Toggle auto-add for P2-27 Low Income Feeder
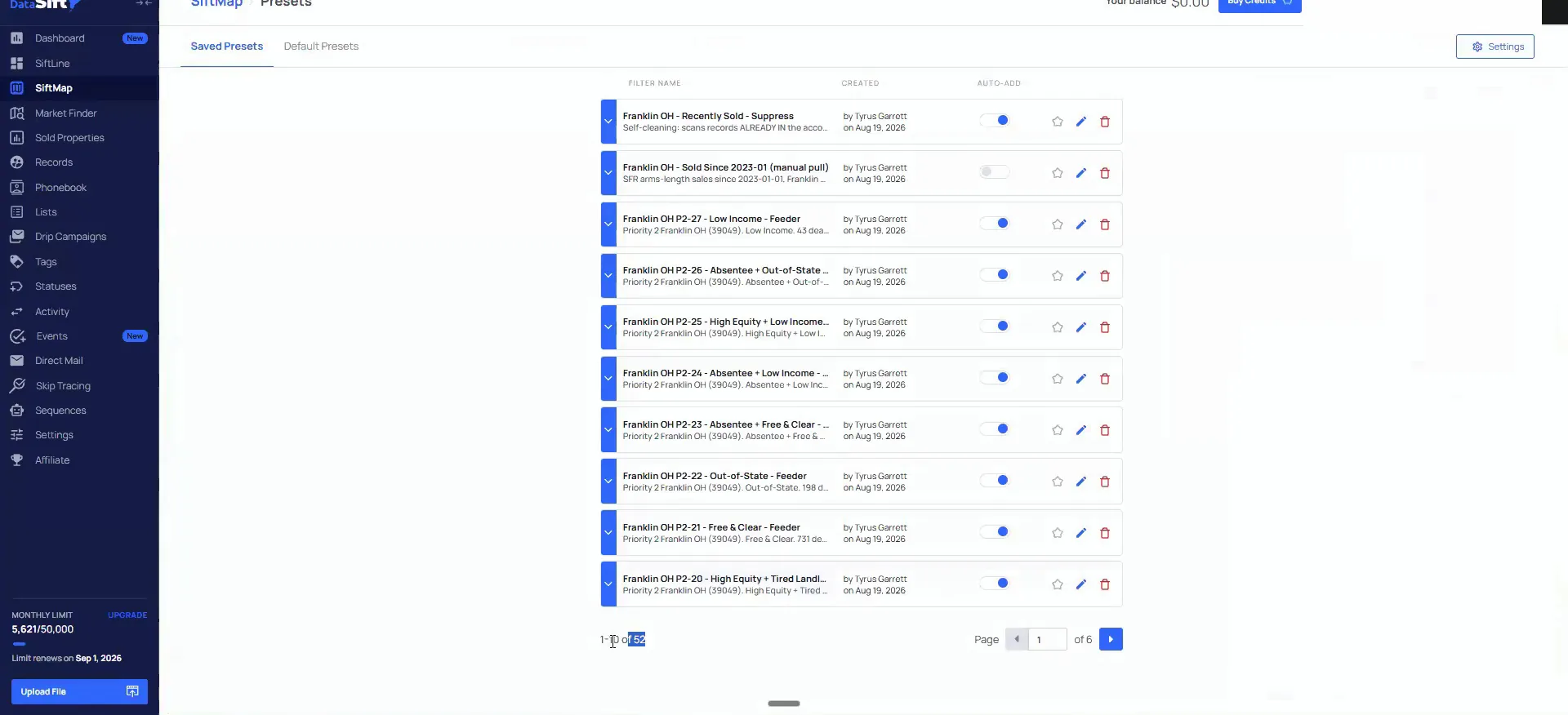The height and width of the screenshot is (715, 1568). [995, 224]
